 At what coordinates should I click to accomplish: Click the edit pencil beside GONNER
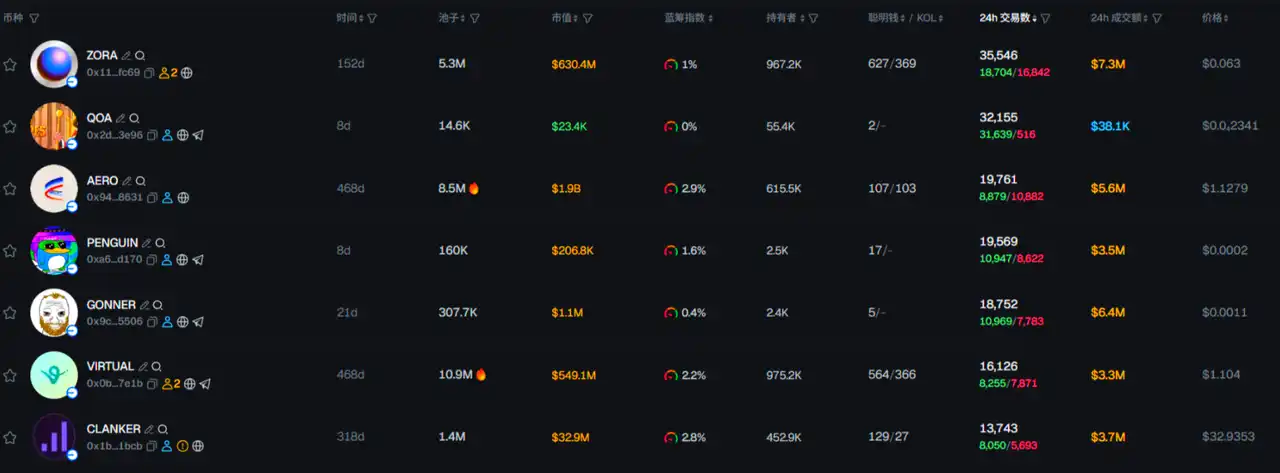[144, 305]
